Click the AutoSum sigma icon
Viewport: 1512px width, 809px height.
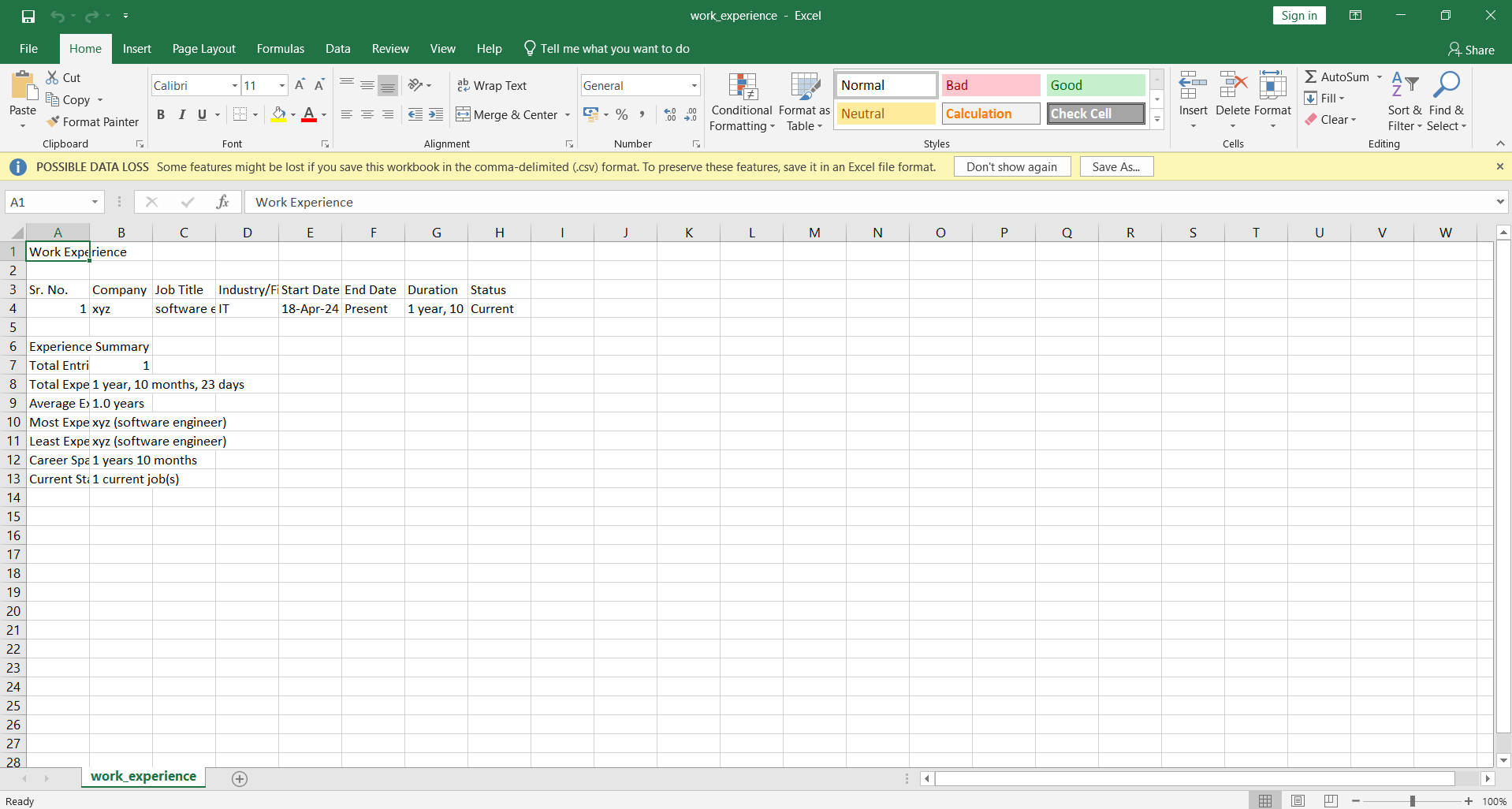tap(1311, 76)
